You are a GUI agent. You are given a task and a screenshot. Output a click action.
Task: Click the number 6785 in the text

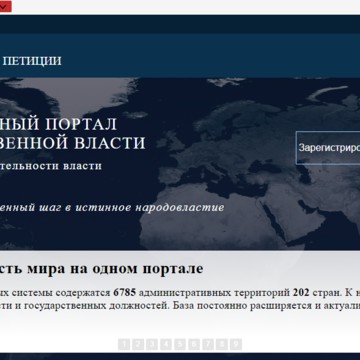[124, 293]
